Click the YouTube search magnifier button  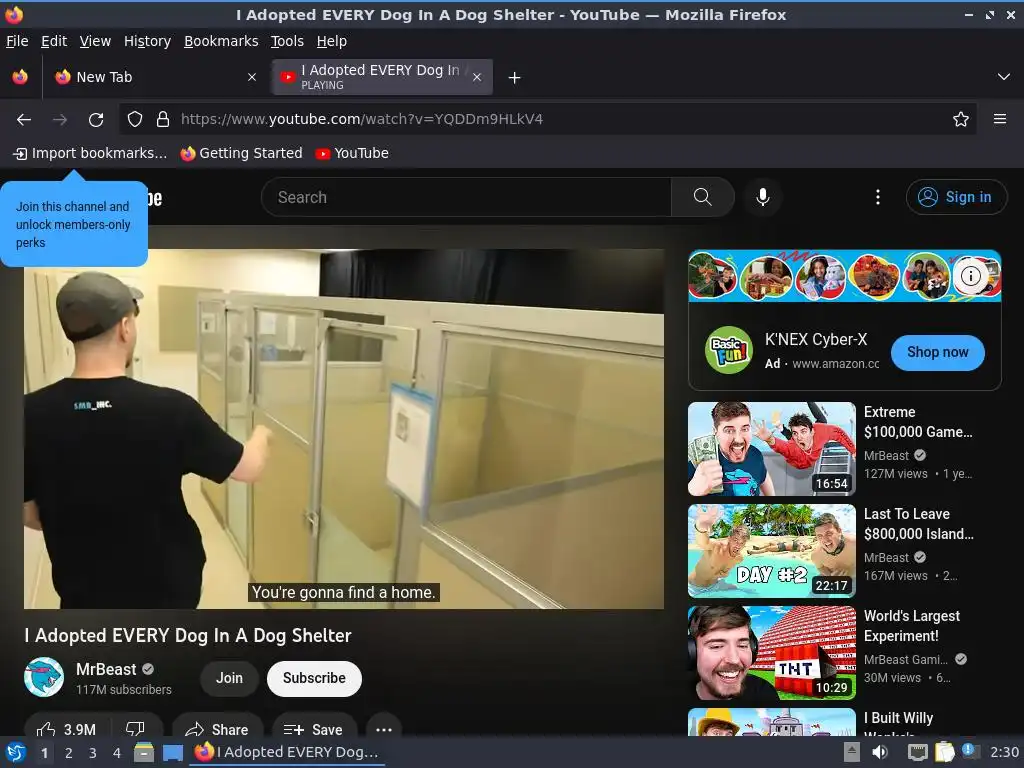703,197
